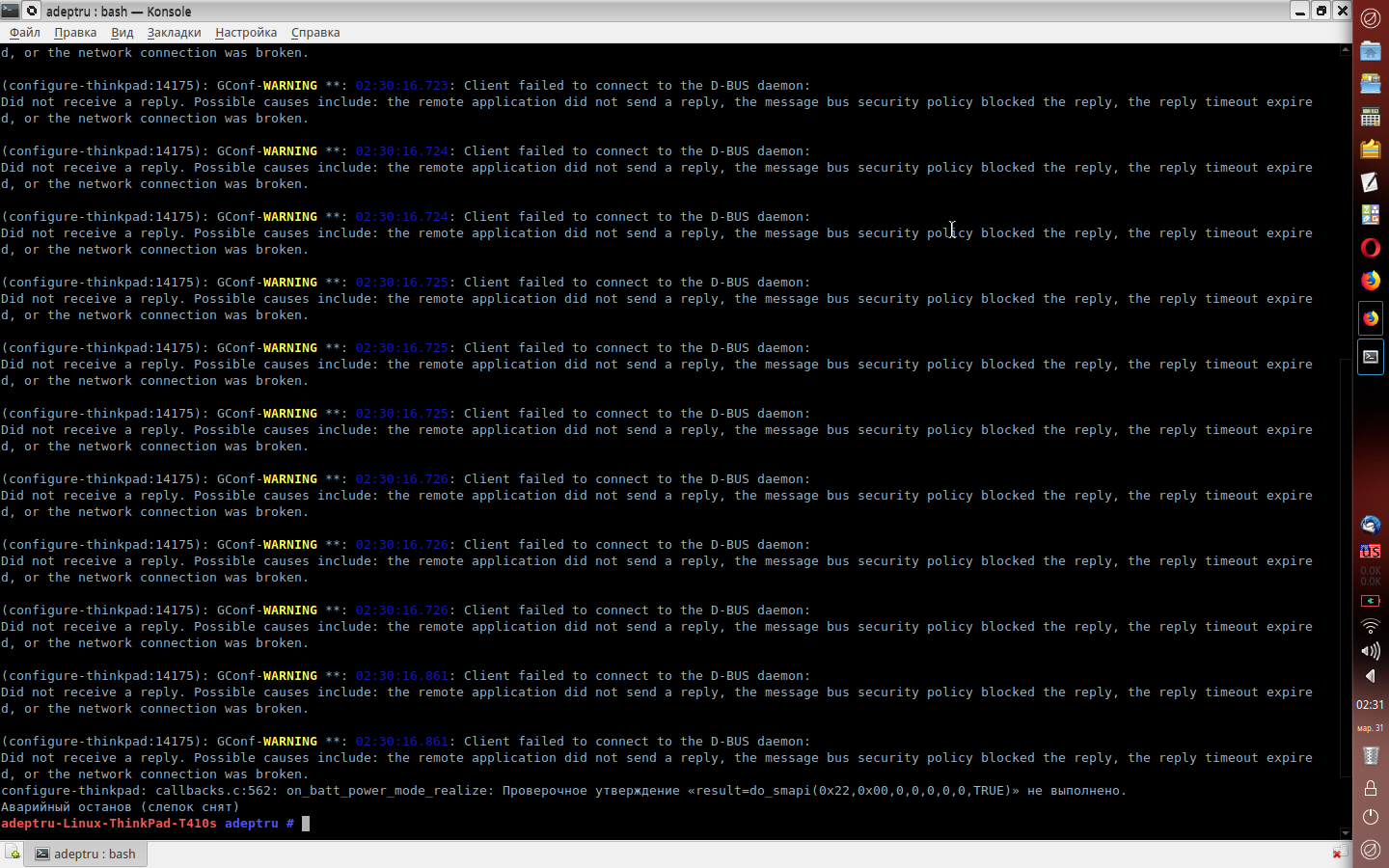Click the terminal scrollbar up arrow
Viewport: 1389px width, 868px height.
(1345, 50)
